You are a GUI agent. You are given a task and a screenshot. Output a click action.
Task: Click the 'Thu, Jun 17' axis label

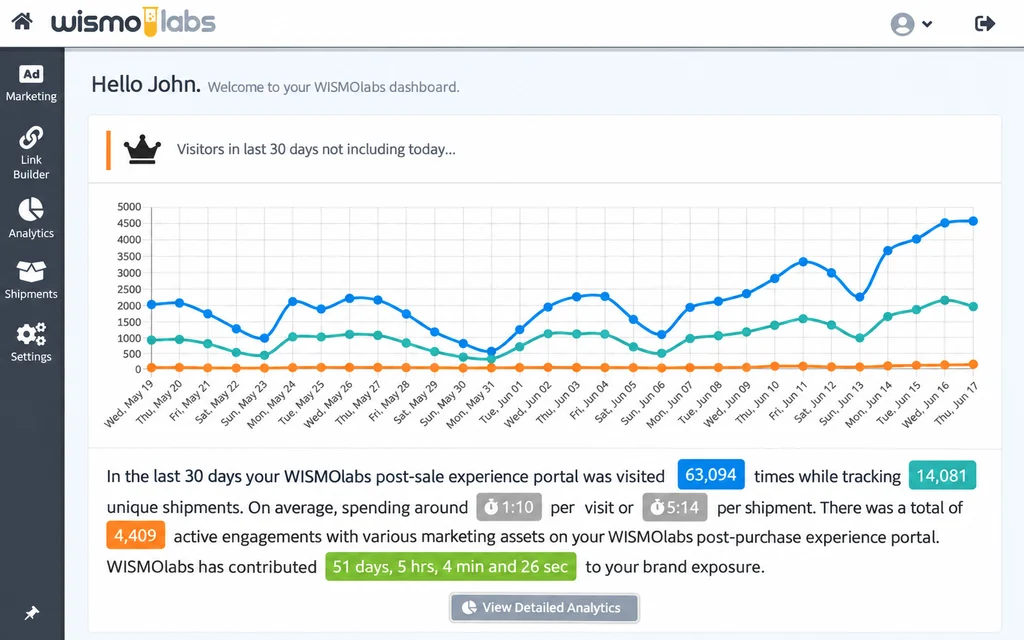click(955, 404)
